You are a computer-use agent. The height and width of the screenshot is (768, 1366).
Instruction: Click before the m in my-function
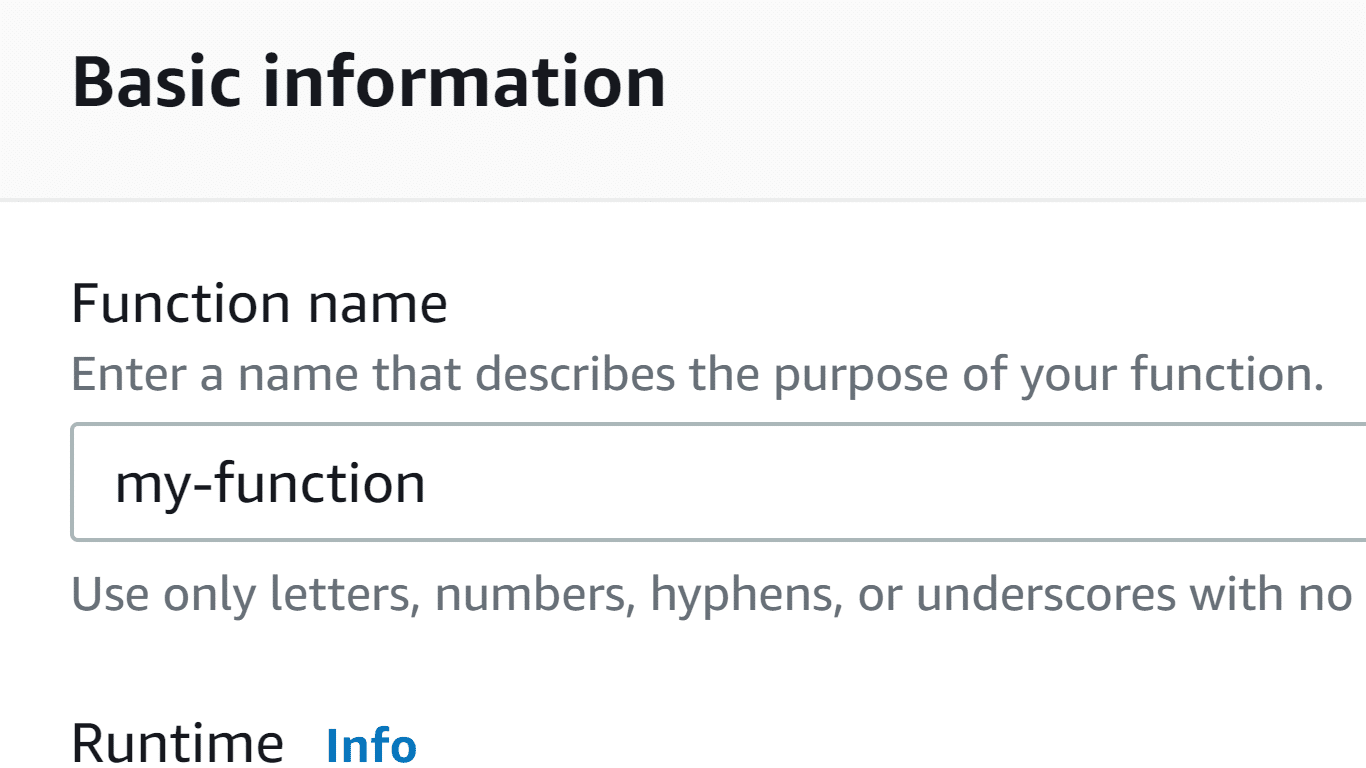(x=117, y=482)
